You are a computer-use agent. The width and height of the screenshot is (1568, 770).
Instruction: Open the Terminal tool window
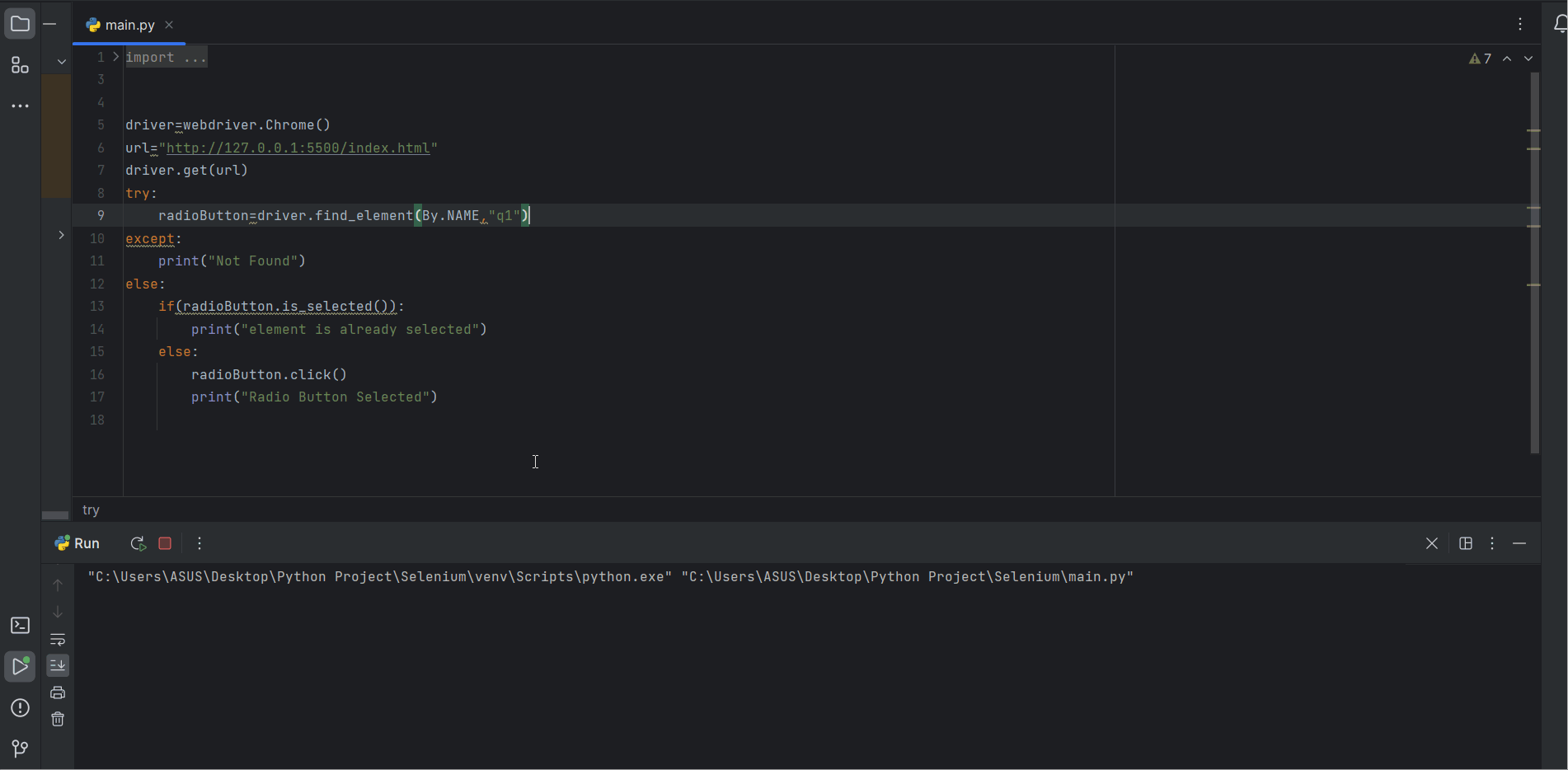tap(20, 626)
